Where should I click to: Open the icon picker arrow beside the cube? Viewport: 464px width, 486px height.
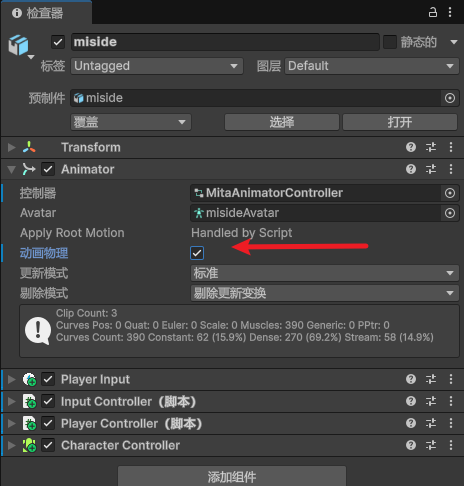point(31,57)
